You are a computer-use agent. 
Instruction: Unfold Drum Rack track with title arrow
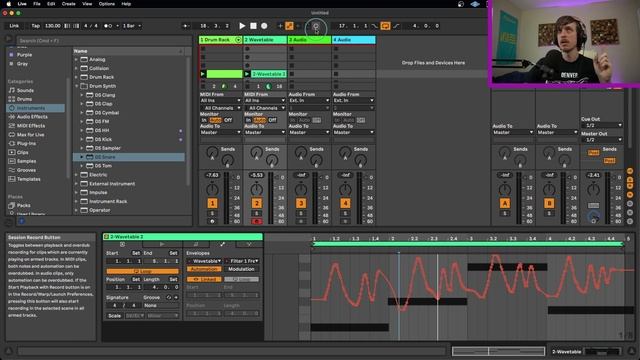coord(238,40)
